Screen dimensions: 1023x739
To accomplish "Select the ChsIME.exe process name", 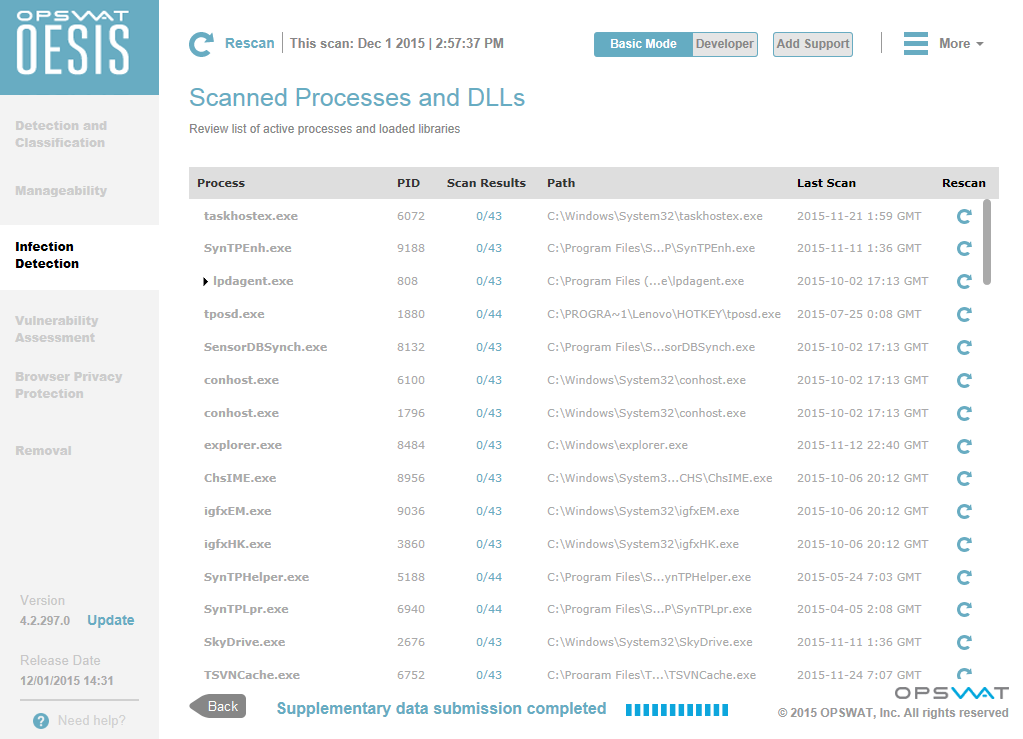I will pos(240,478).
